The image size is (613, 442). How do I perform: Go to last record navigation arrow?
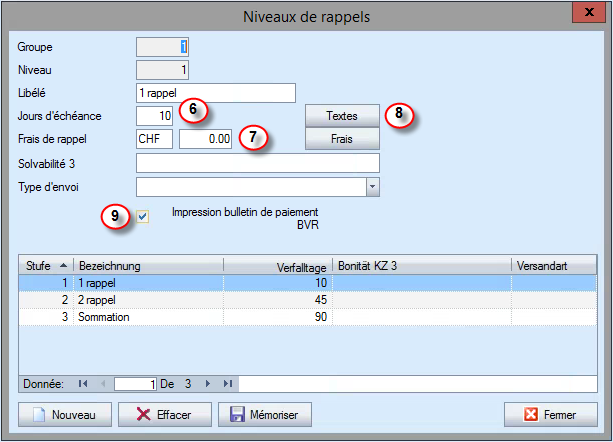pos(228,384)
